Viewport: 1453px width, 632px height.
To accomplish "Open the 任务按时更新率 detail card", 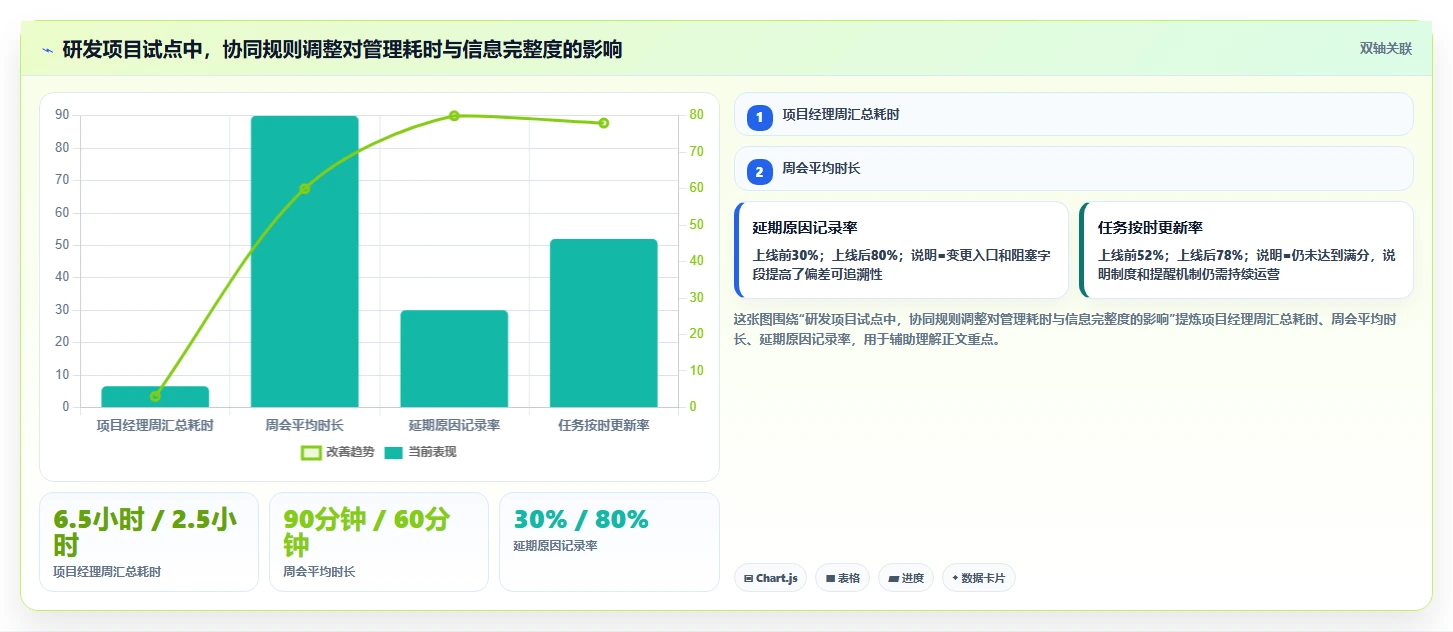I will coord(1246,250).
